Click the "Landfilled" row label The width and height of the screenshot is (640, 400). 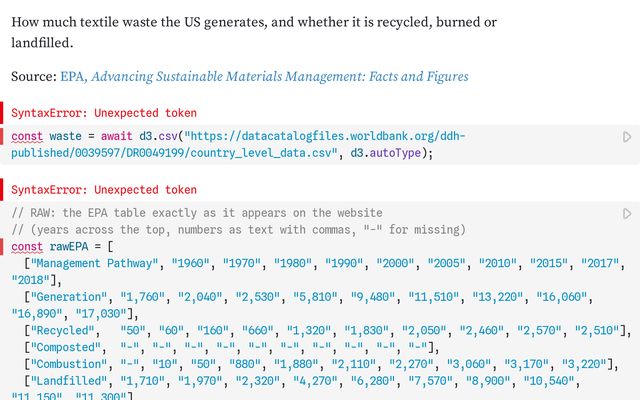pos(69,381)
